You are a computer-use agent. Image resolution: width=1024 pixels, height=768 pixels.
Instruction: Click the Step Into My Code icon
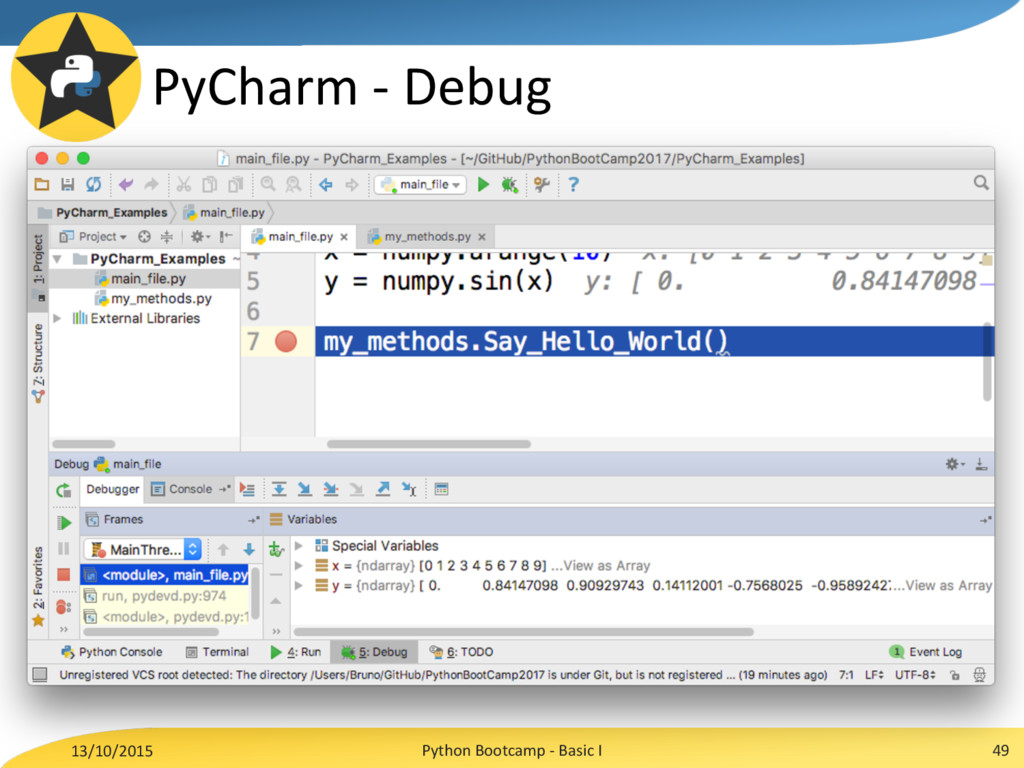point(330,489)
